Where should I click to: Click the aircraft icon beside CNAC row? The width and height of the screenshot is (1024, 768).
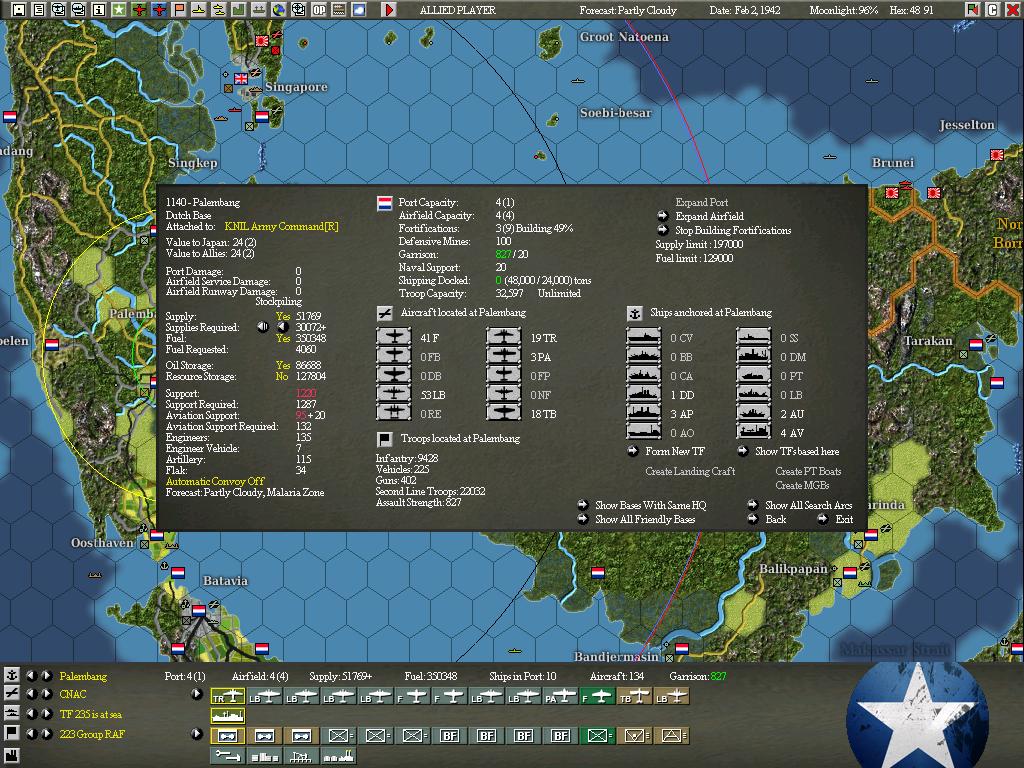11,694
